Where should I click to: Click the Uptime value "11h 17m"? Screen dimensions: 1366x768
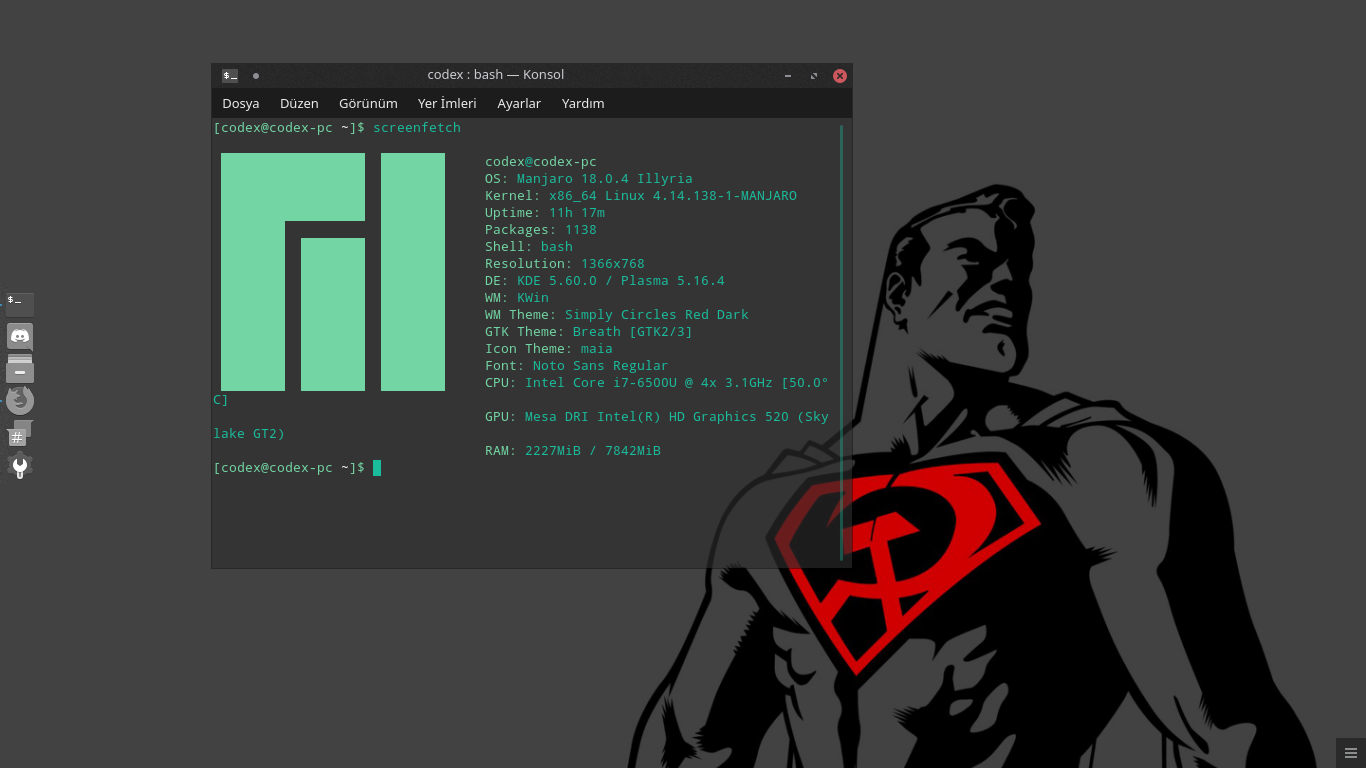coord(577,213)
